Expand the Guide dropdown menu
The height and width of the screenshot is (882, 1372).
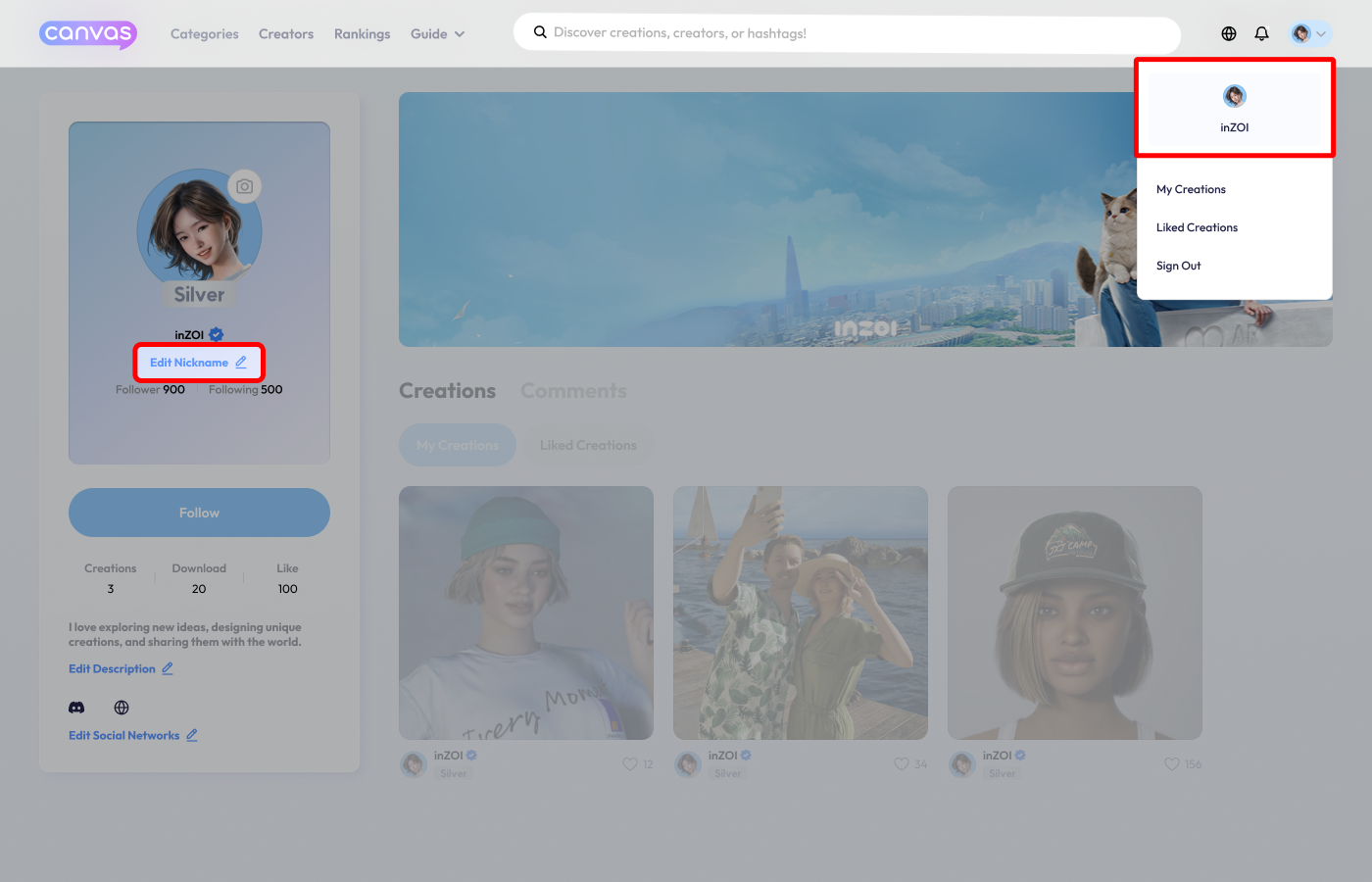click(x=437, y=33)
